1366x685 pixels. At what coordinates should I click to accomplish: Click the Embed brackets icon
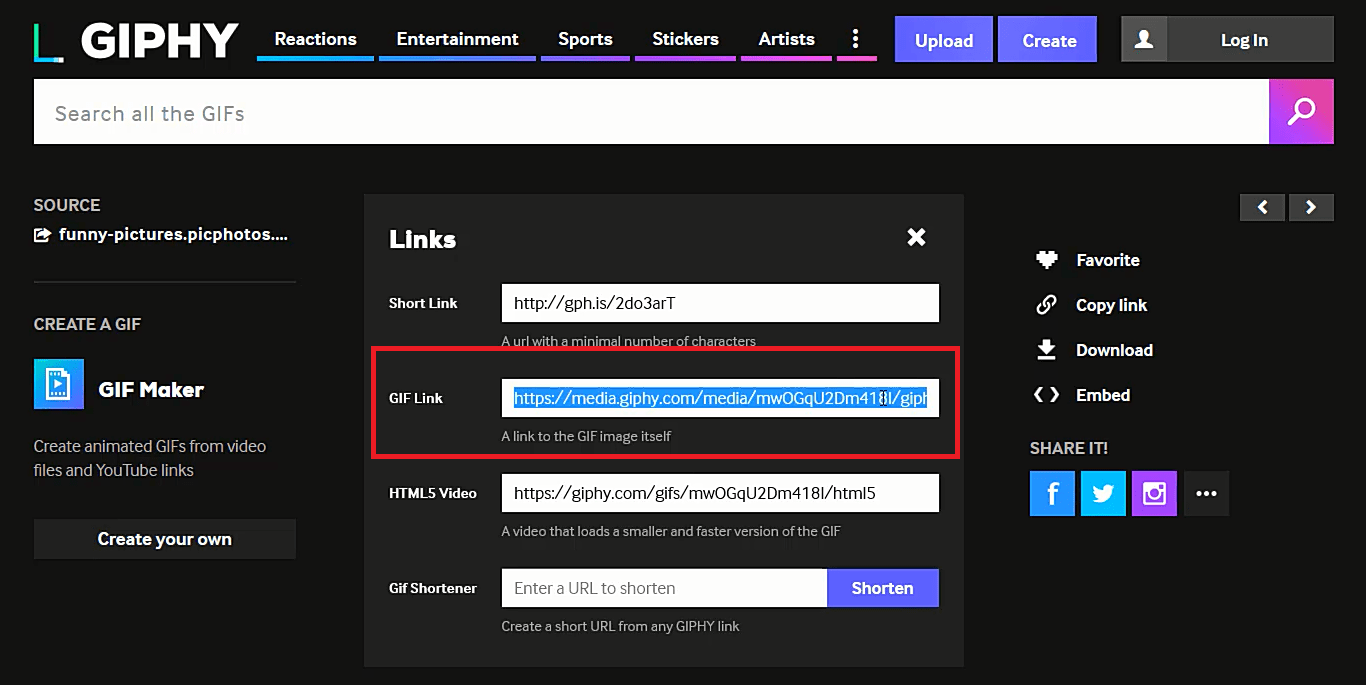pos(1046,395)
